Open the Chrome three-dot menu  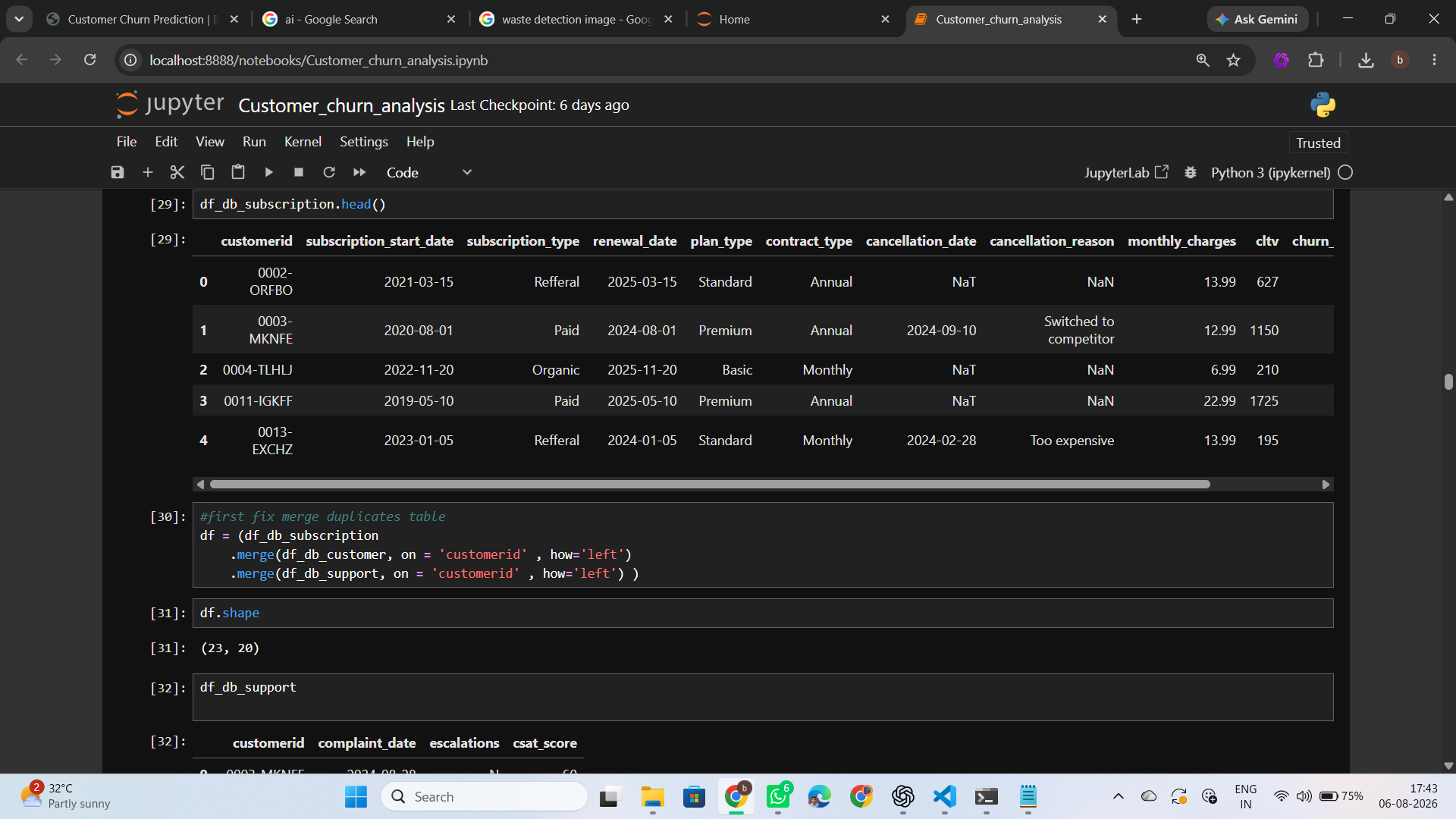pos(1434,60)
